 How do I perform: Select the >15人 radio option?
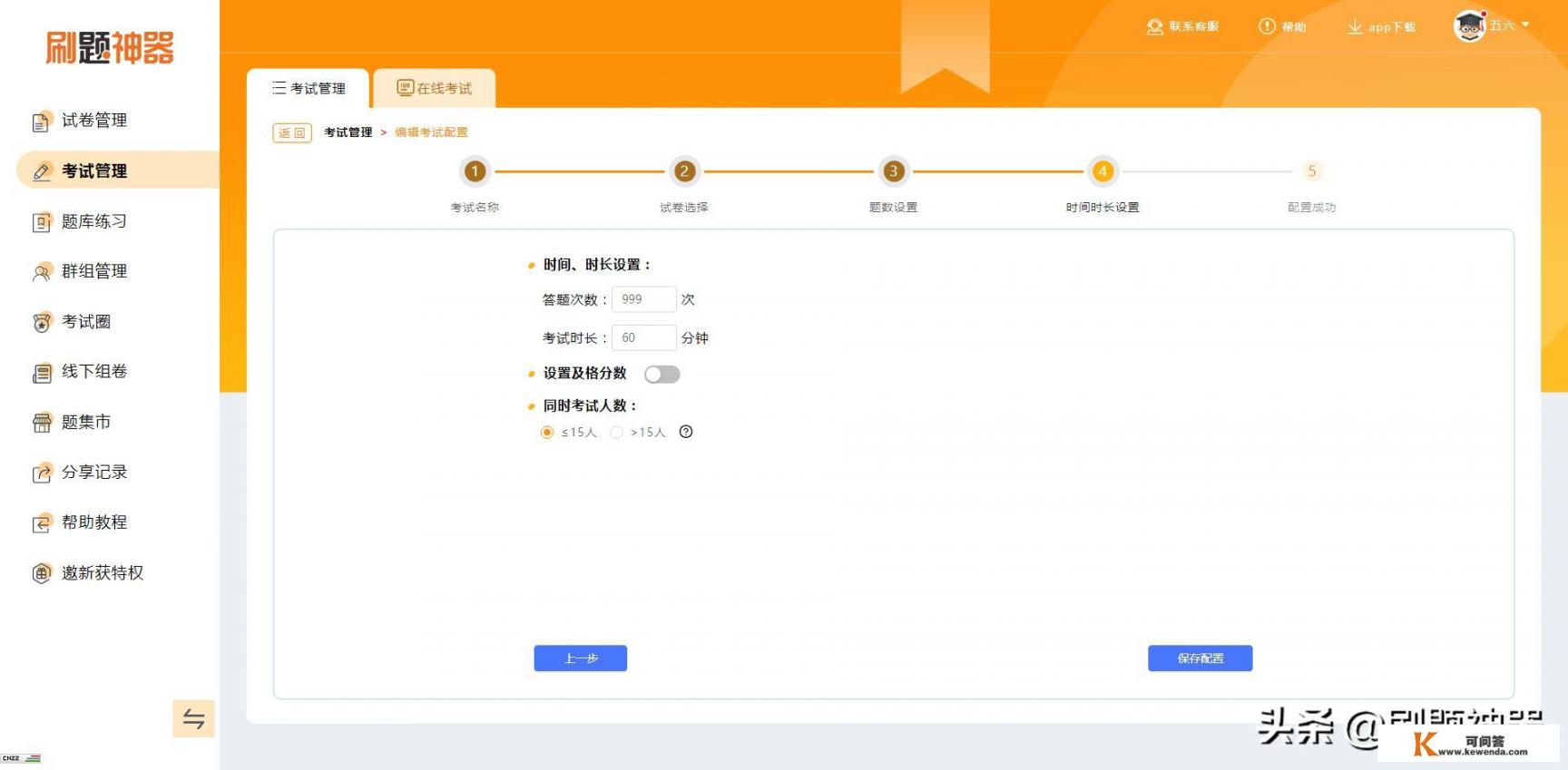point(617,433)
